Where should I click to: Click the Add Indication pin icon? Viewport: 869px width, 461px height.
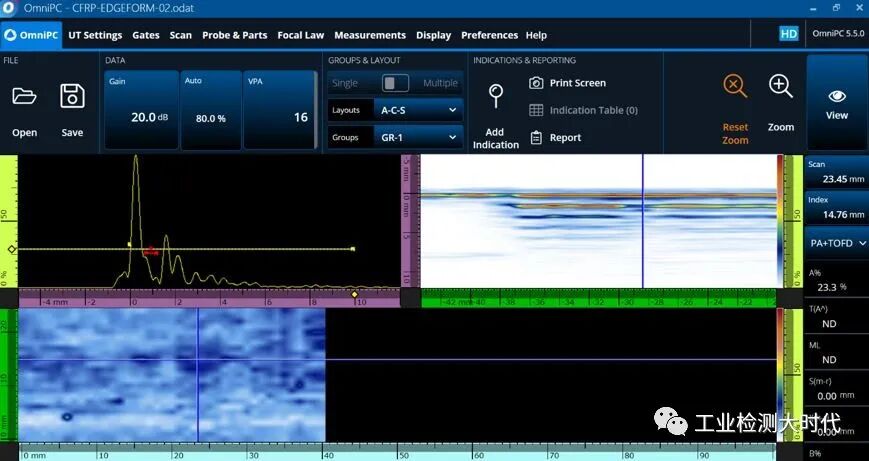click(495, 95)
